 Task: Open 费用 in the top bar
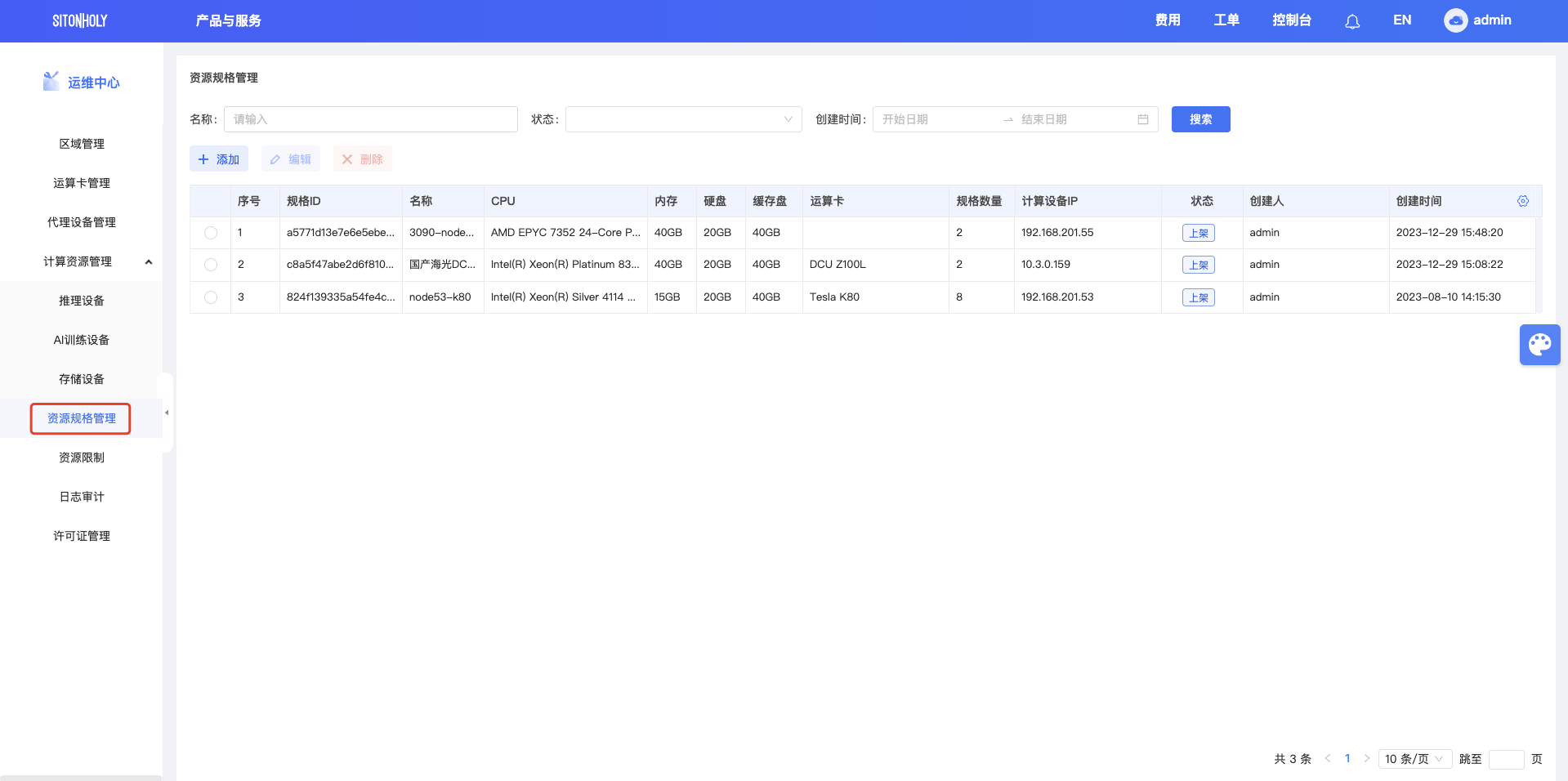[1168, 20]
